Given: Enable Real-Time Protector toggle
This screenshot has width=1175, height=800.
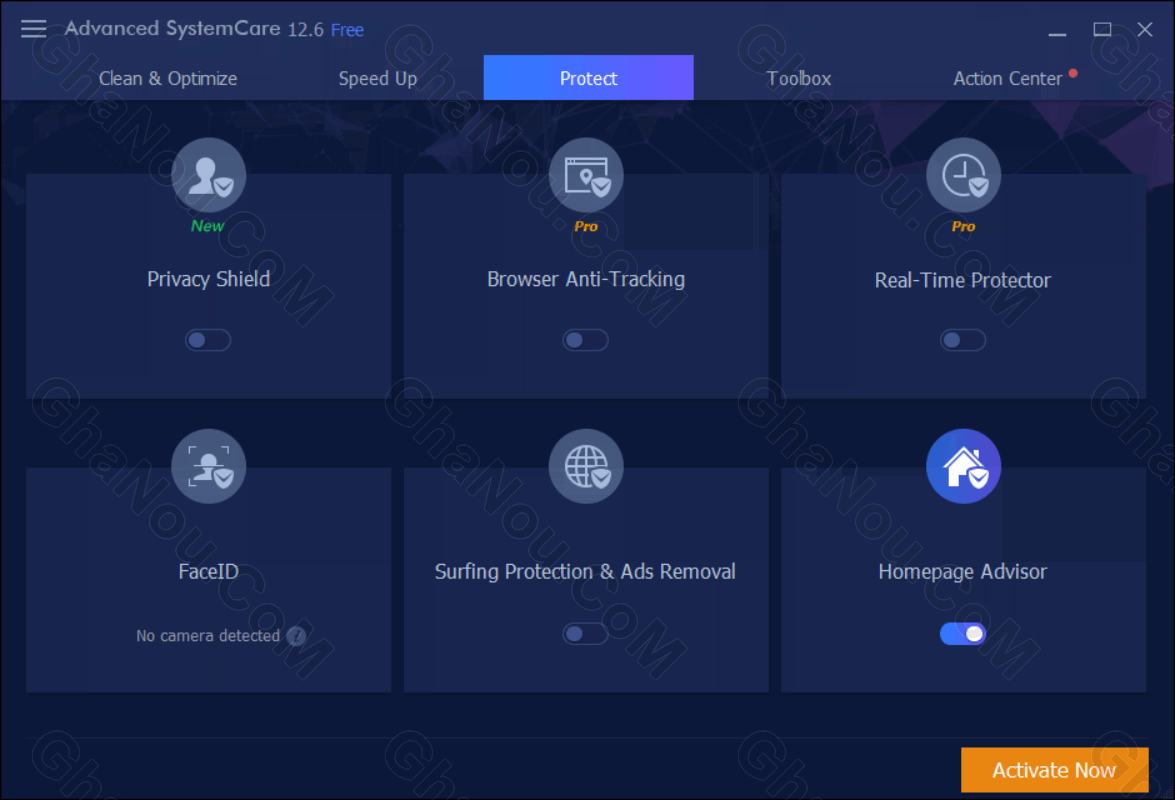Looking at the screenshot, I should (x=963, y=340).
